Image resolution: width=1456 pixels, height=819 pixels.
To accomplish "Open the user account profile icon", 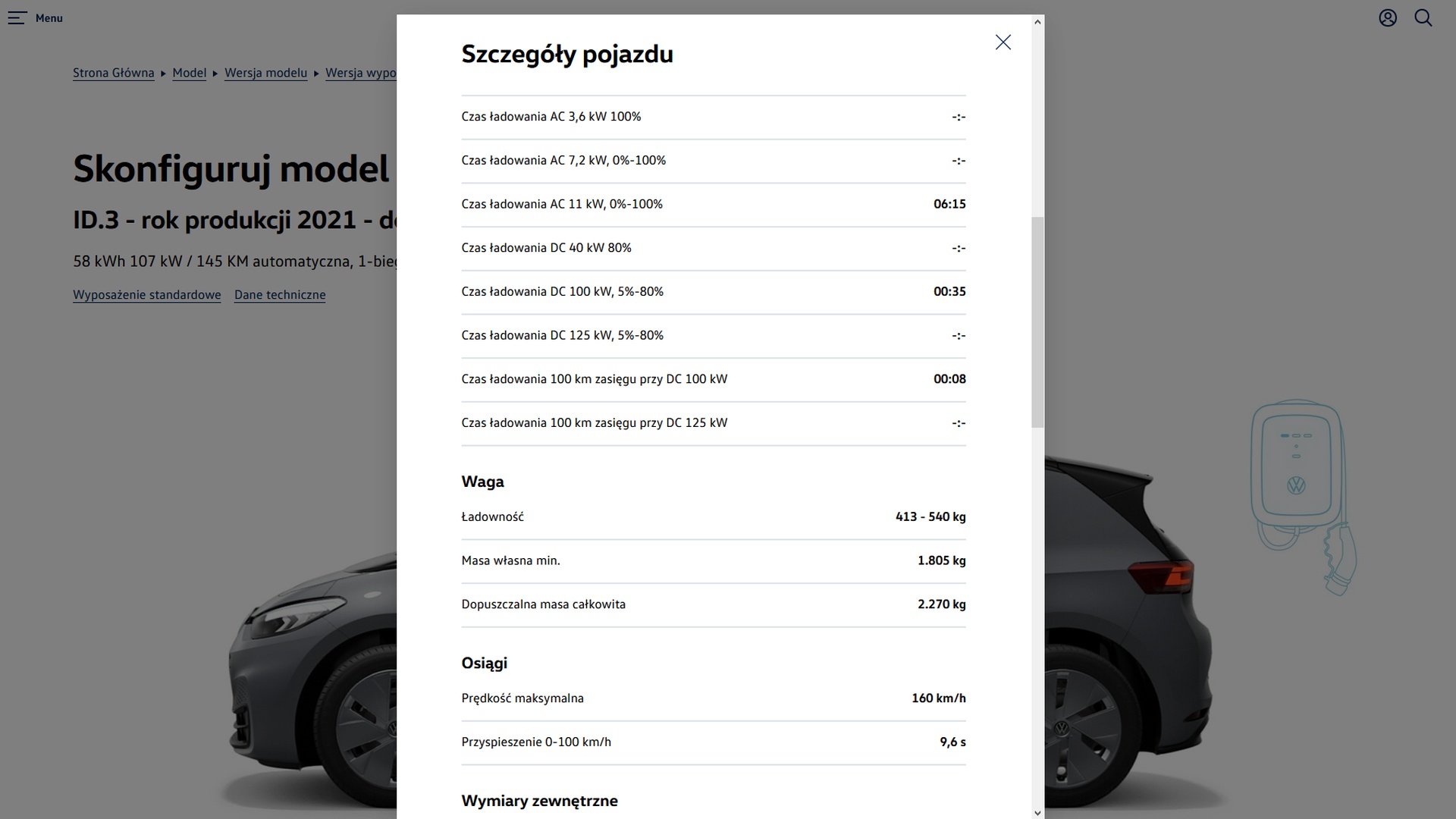I will click(x=1388, y=18).
